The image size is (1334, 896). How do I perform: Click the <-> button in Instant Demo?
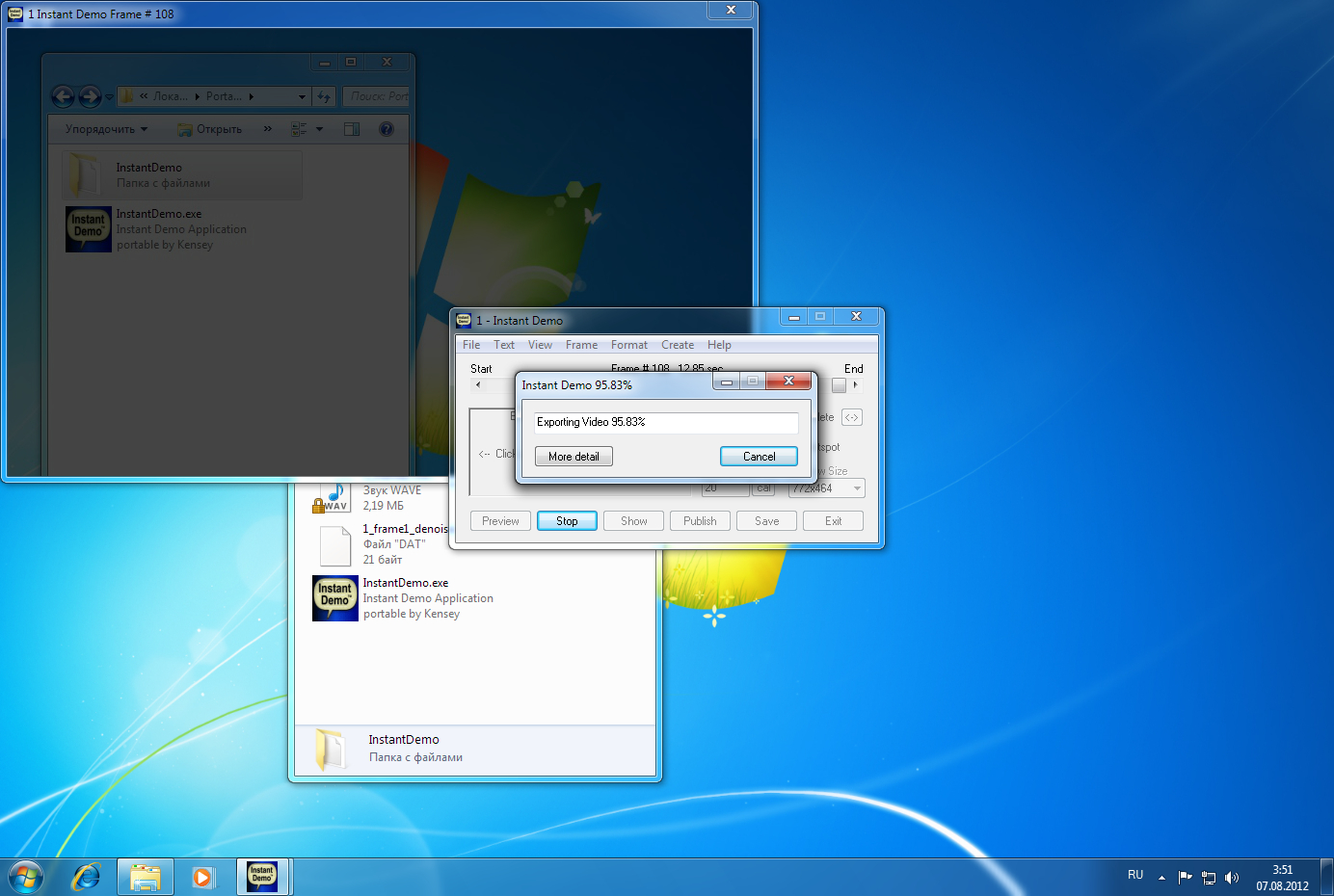click(x=851, y=417)
